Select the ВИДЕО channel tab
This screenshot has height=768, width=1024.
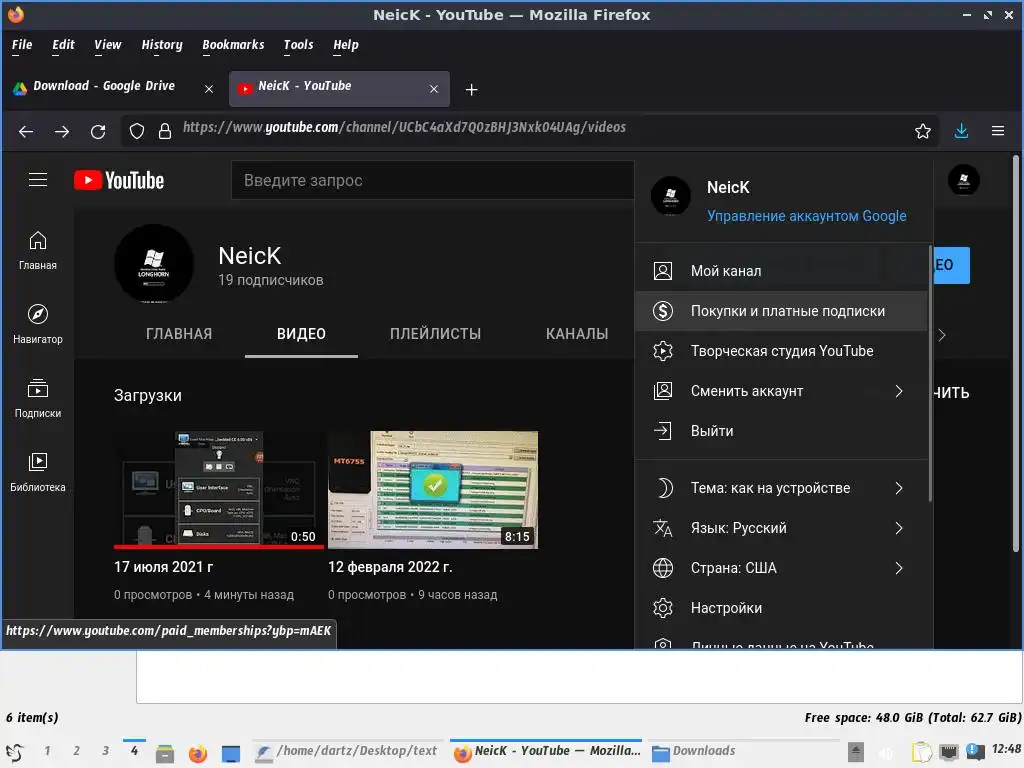pos(301,334)
